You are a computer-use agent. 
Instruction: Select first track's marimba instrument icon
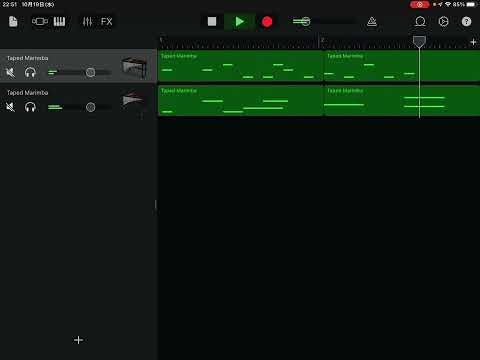coord(134,67)
